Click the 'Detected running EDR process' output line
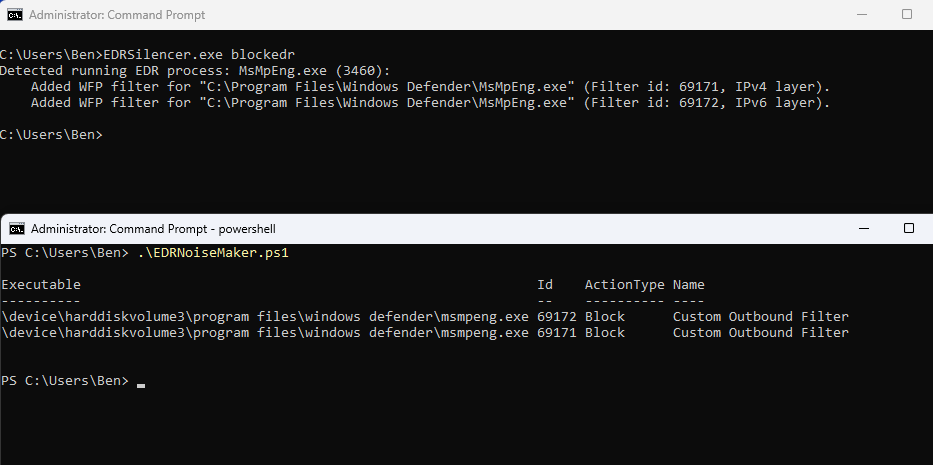The height and width of the screenshot is (465, 933). coord(195,70)
